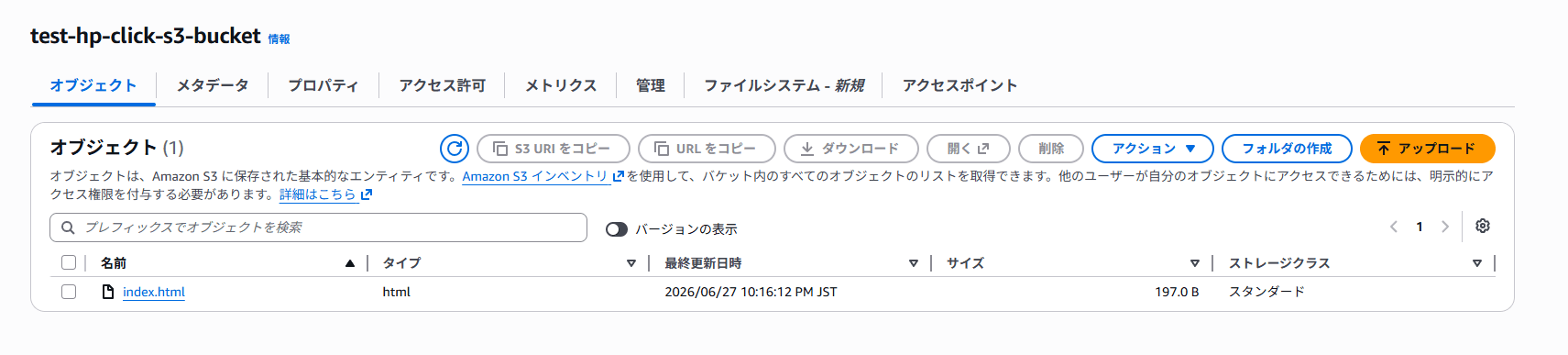Expand the アクション dropdown menu
Viewport: 1568px width, 355px height.
[x=1153, y=149]
